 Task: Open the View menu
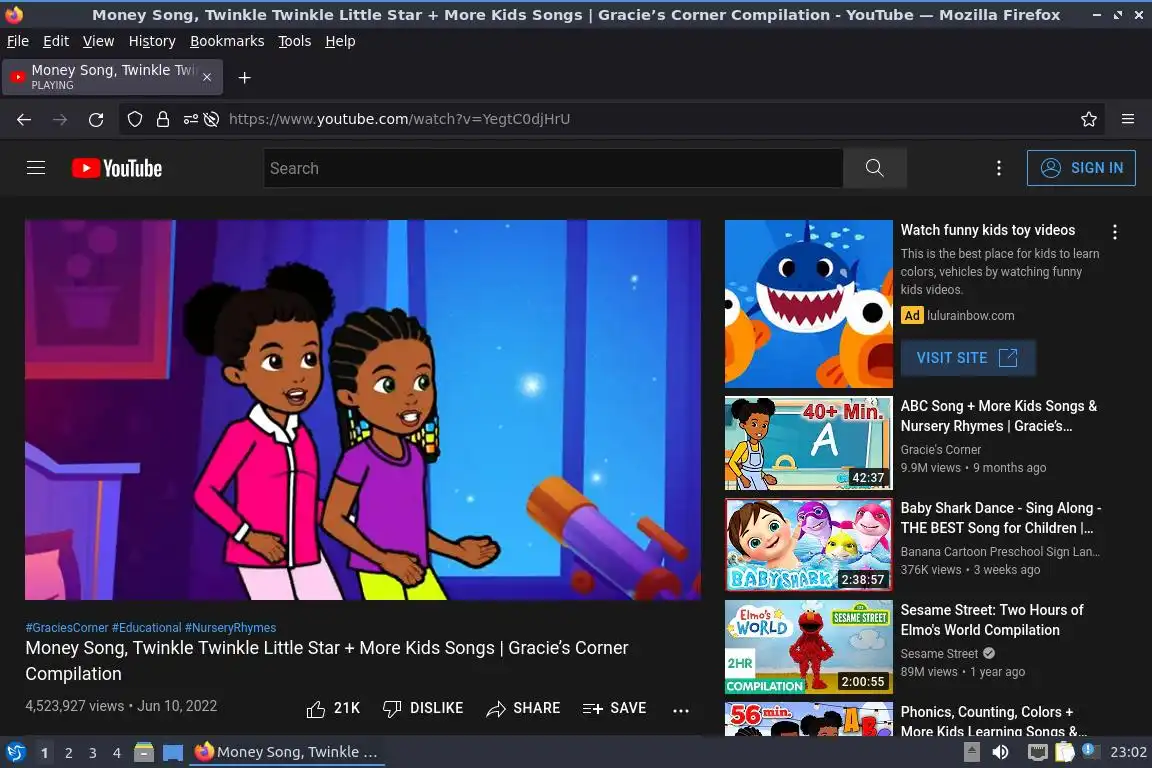pos(98,41)
